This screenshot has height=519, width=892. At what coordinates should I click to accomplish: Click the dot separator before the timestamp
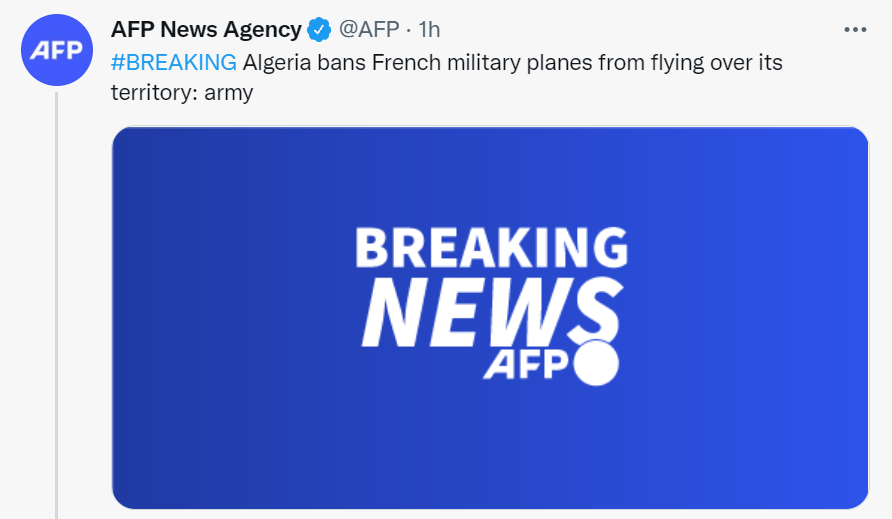click(x=409, y=30)
